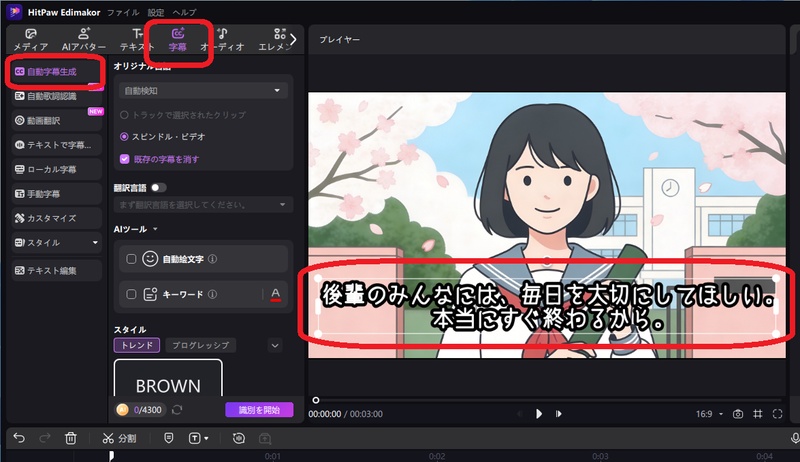
Task: Enable the 自動絵文字 checkbox
Action: (x=131, y=259)
